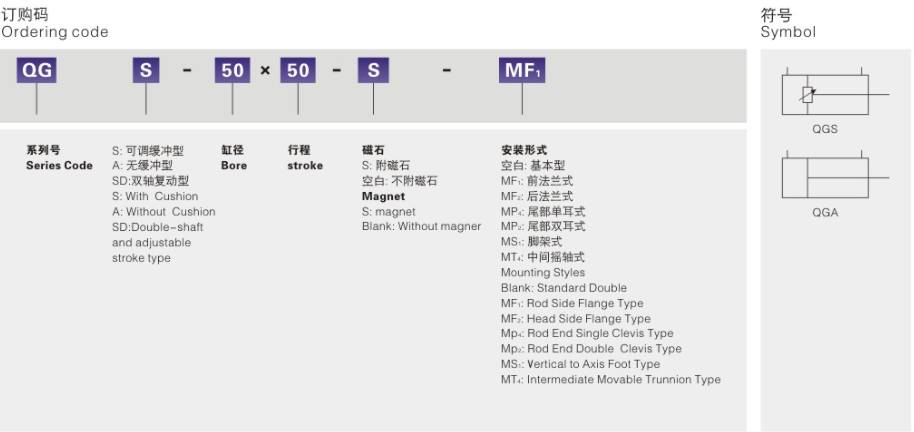
Task: Click 'S: 附磁石' text
Action: (386, 166)
